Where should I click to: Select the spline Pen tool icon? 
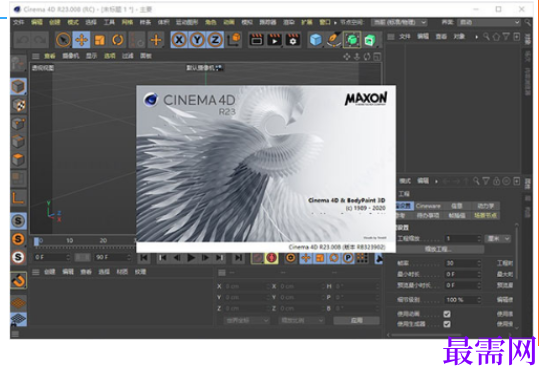tap(333, 40)
